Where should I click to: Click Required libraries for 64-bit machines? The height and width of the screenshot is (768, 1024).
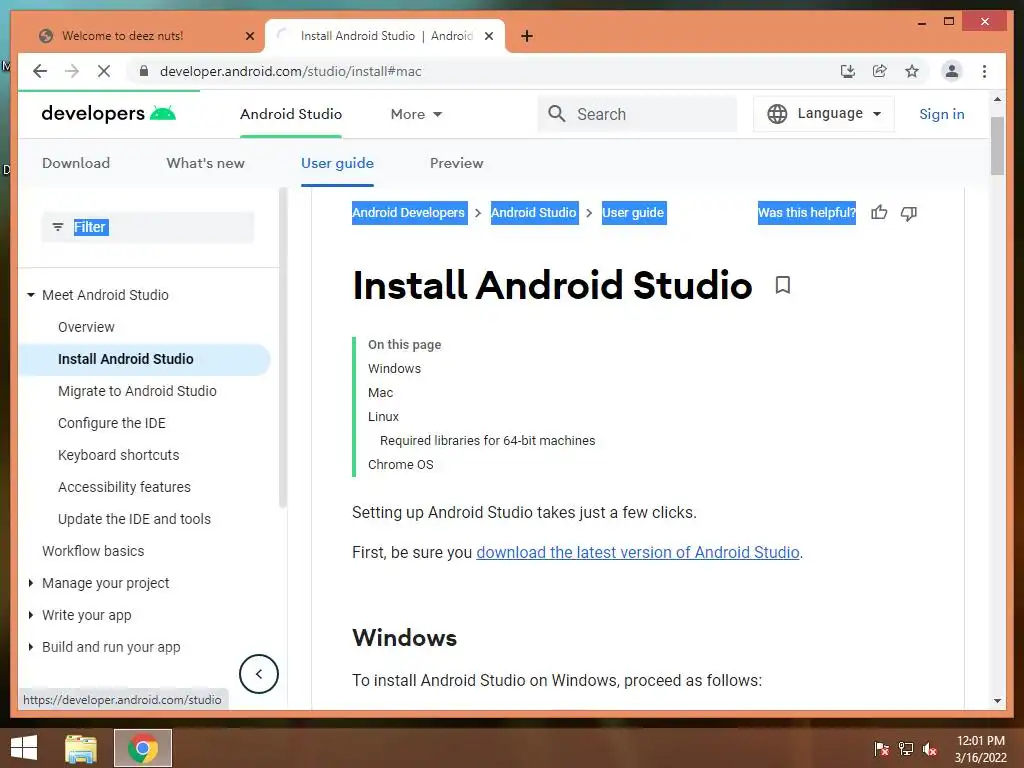487,441
